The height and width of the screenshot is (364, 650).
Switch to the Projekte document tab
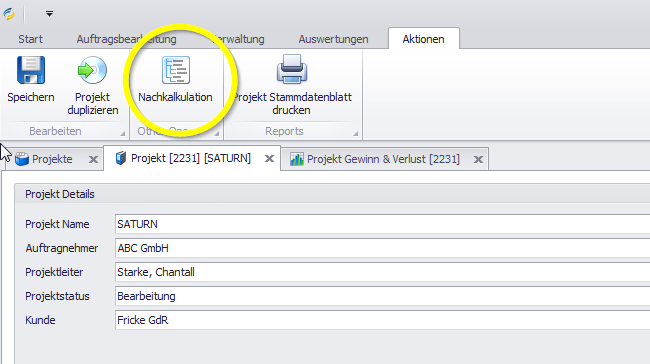click(x=52, y=159)
